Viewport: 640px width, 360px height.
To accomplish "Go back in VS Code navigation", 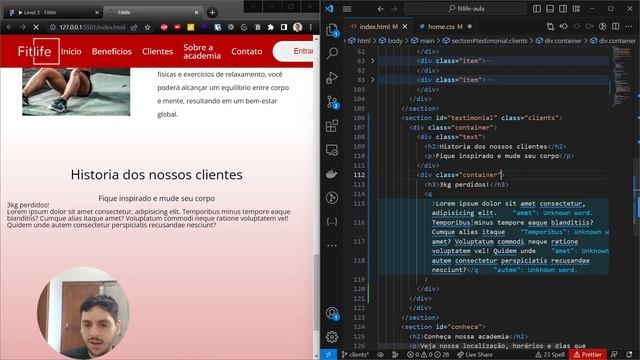I will [380, 9].
